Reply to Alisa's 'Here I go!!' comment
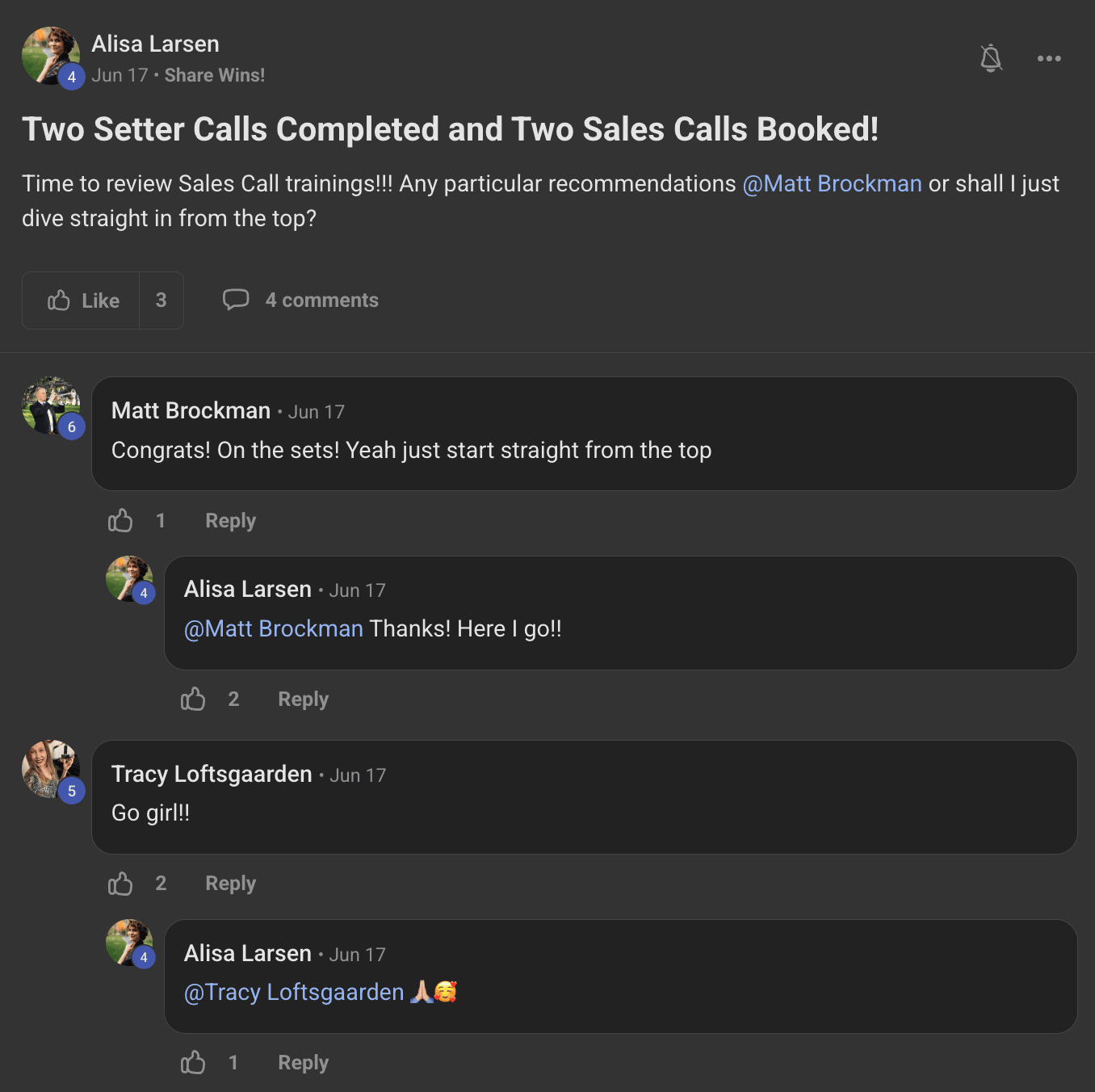Viewport: 1095px width, 1092px height. pos(303,699)
